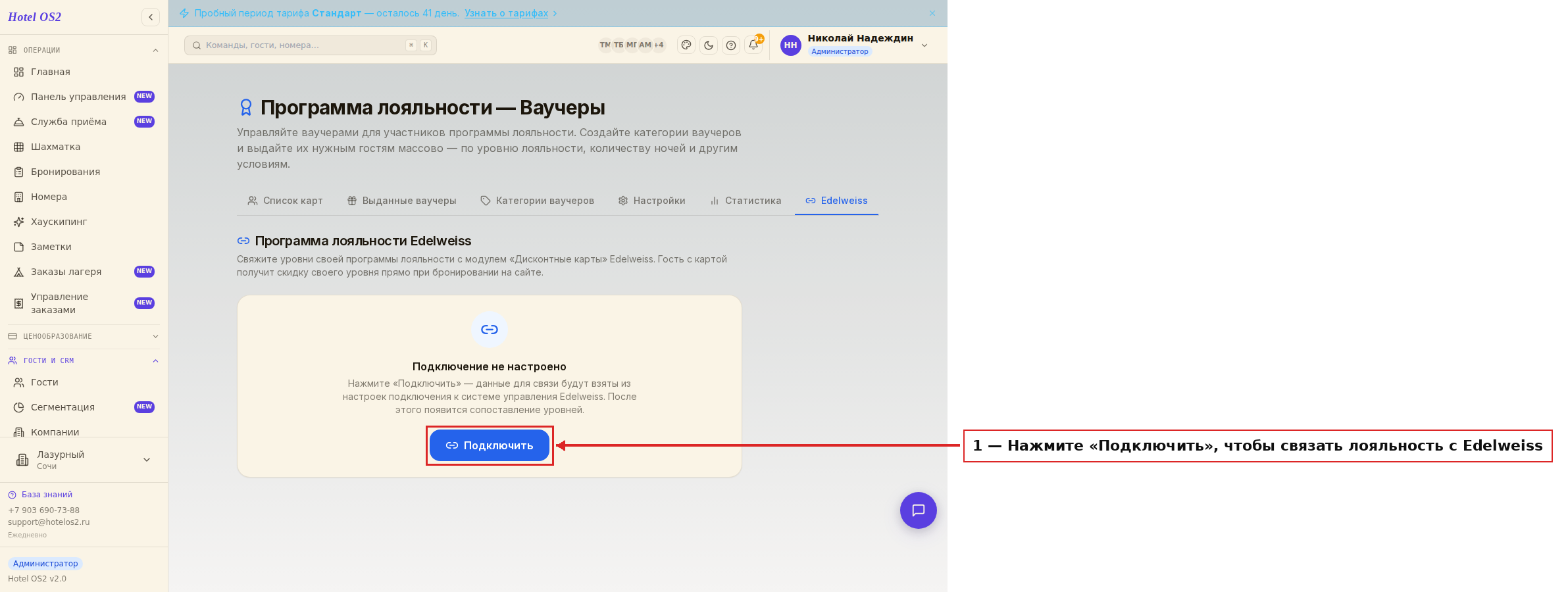
Task: Click the +4 team members avatar group
Action: pyautogui.click(x=659, y=45)
